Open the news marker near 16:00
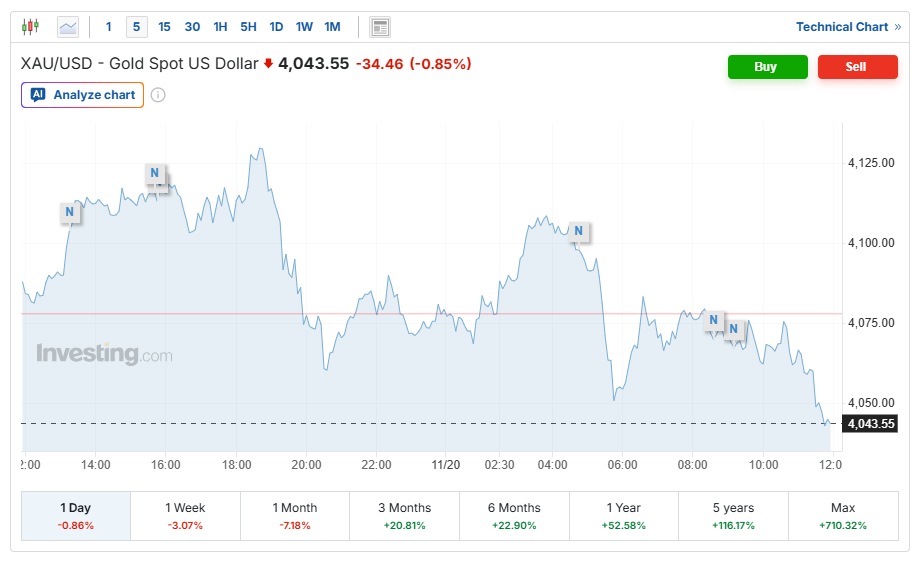 click(155, 173)
